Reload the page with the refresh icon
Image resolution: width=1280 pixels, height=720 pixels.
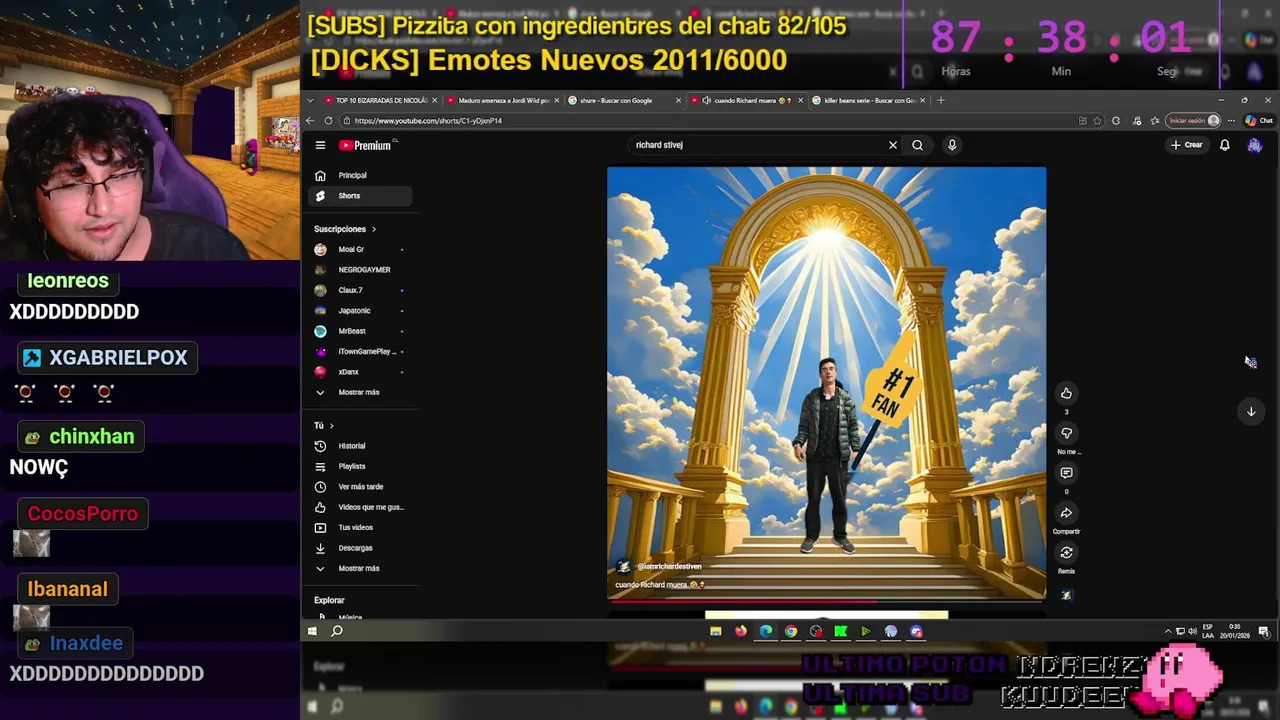pos(329,120)
